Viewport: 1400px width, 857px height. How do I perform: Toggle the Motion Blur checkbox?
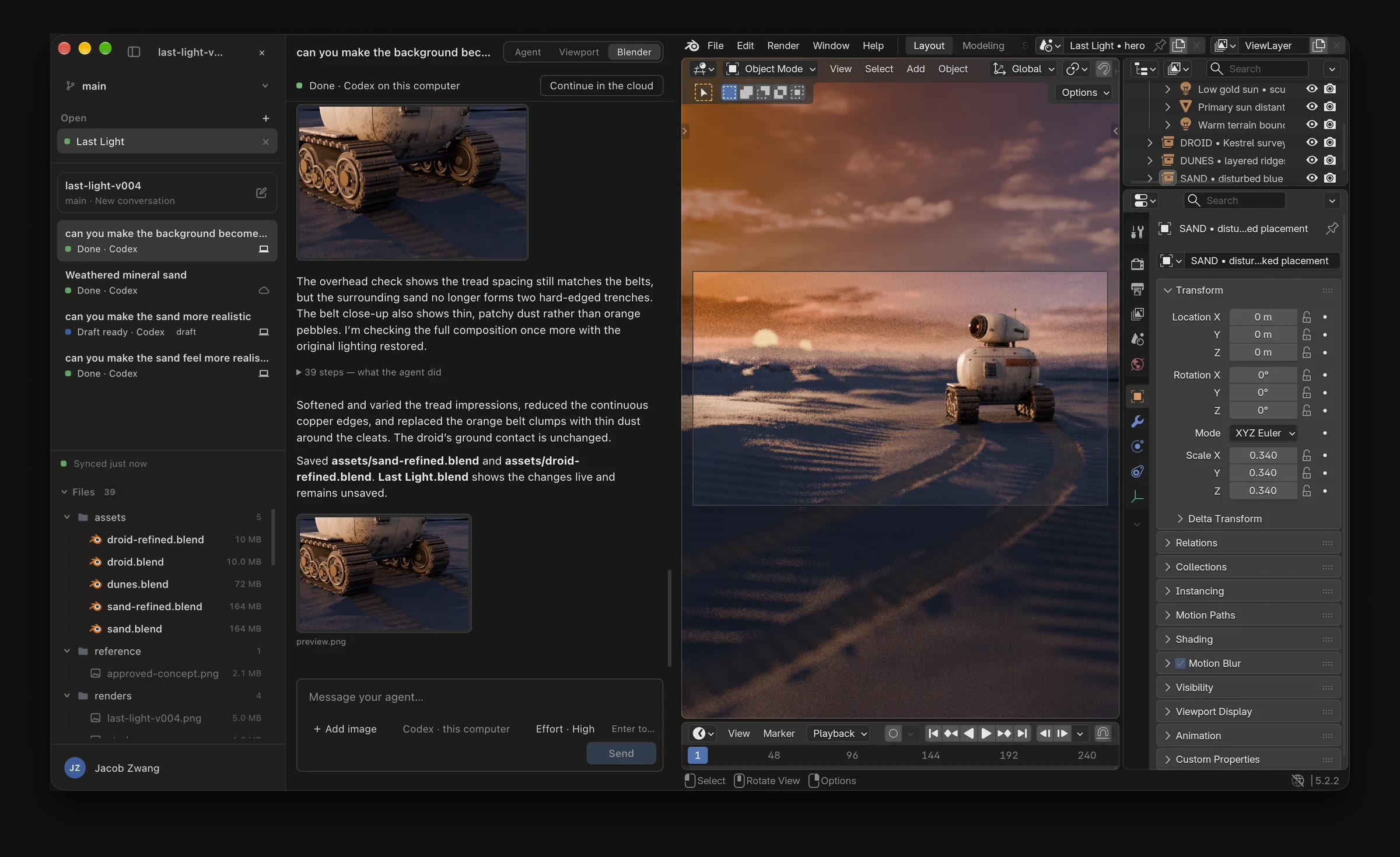pyautogui.click(x=1180, y=663)
